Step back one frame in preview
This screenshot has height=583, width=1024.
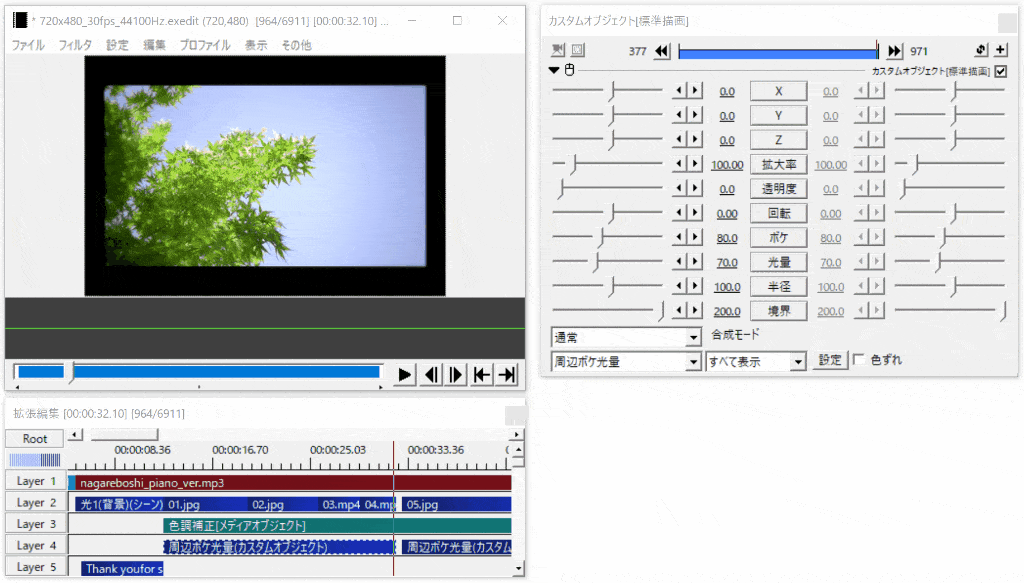[x=431, y=375]
